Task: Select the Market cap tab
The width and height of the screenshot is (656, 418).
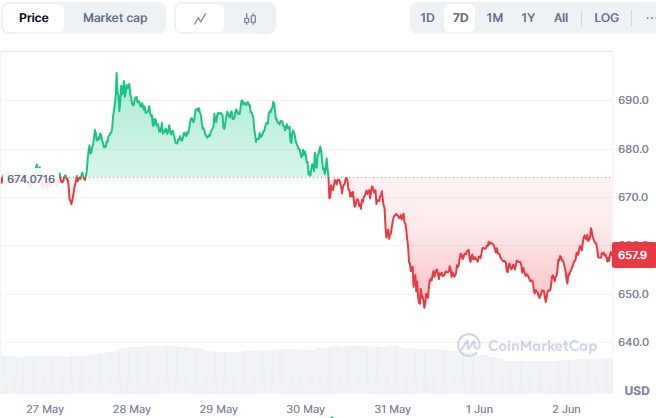Action: click(115, 18)
